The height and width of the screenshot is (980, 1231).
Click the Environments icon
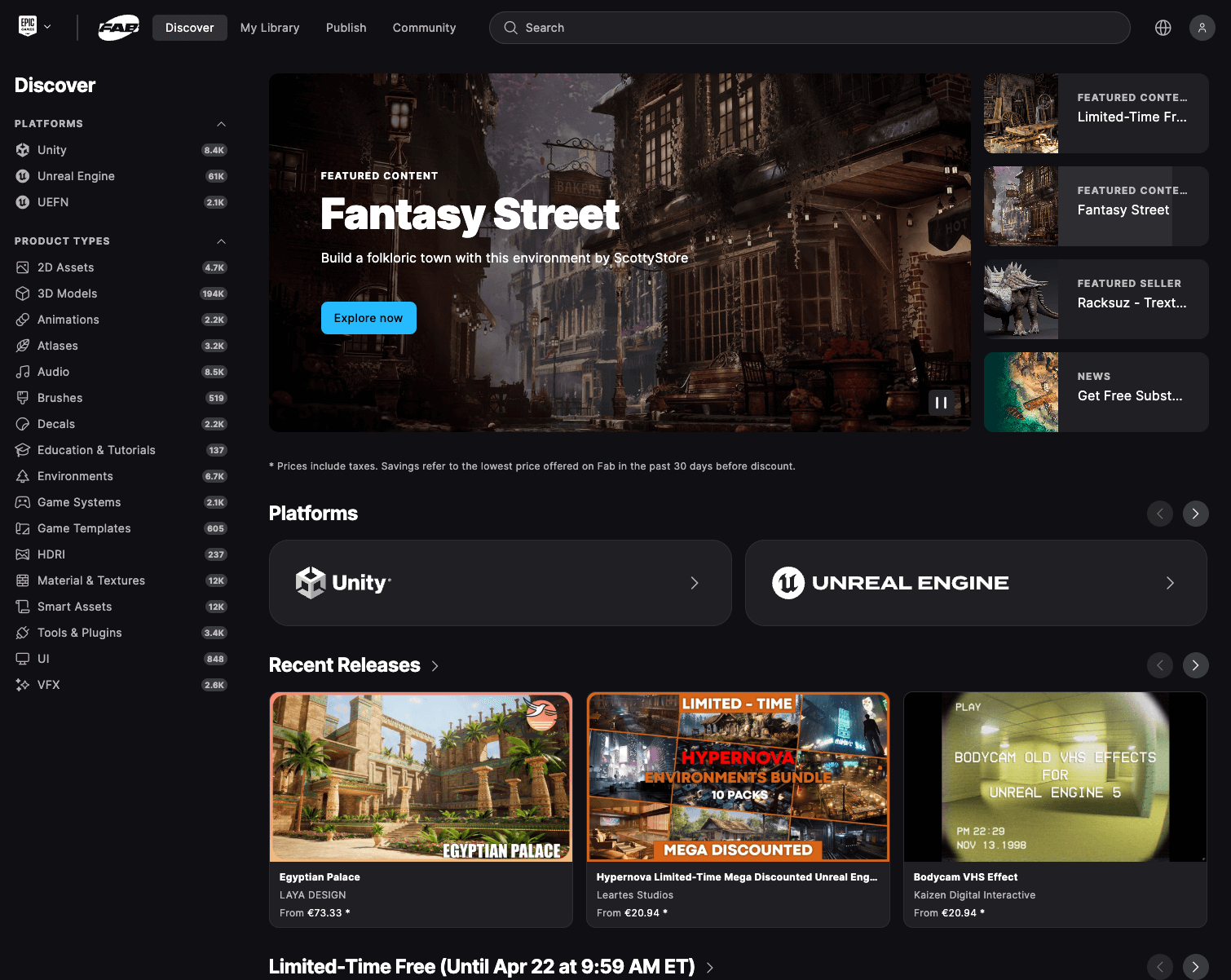click(x=23, y=476)
